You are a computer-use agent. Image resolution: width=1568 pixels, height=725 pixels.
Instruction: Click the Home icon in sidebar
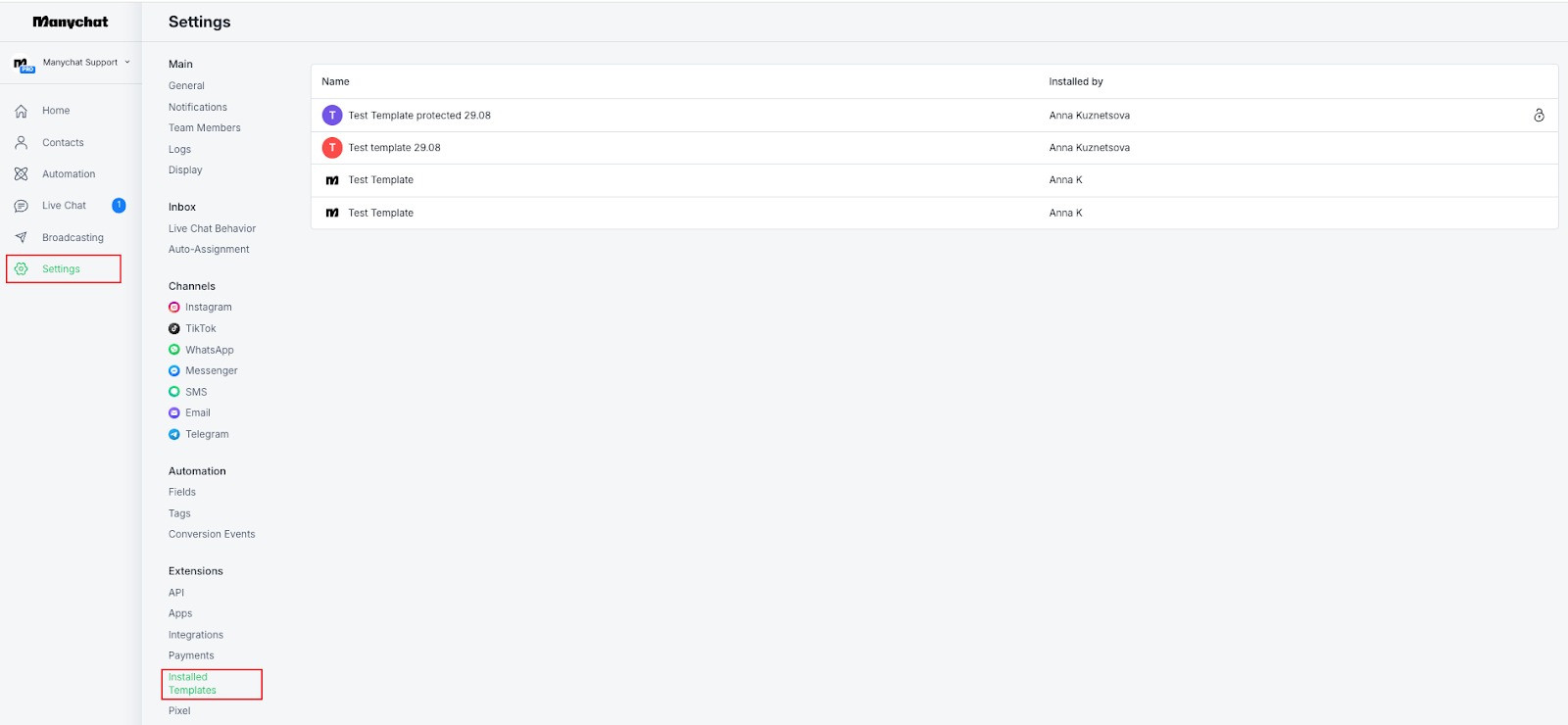click(x=21, y=111)
